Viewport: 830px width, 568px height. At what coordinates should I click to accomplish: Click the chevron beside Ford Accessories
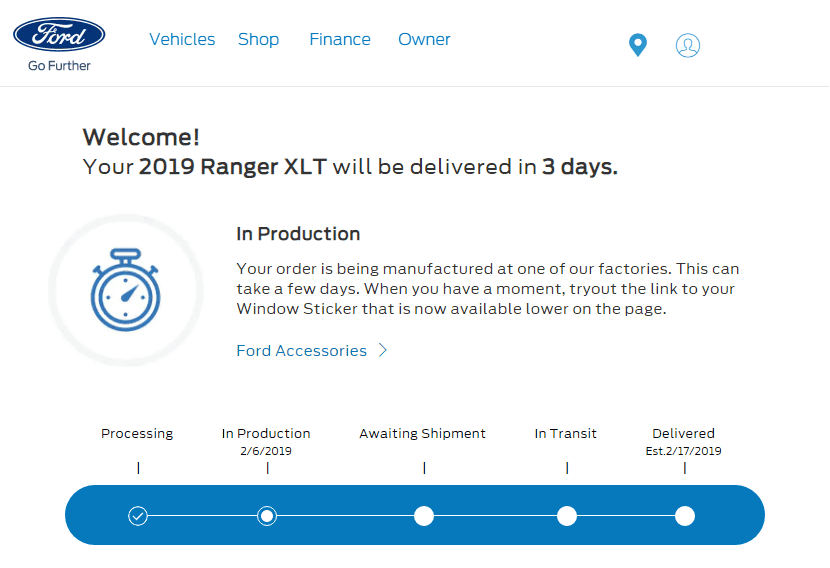[383, 350]
